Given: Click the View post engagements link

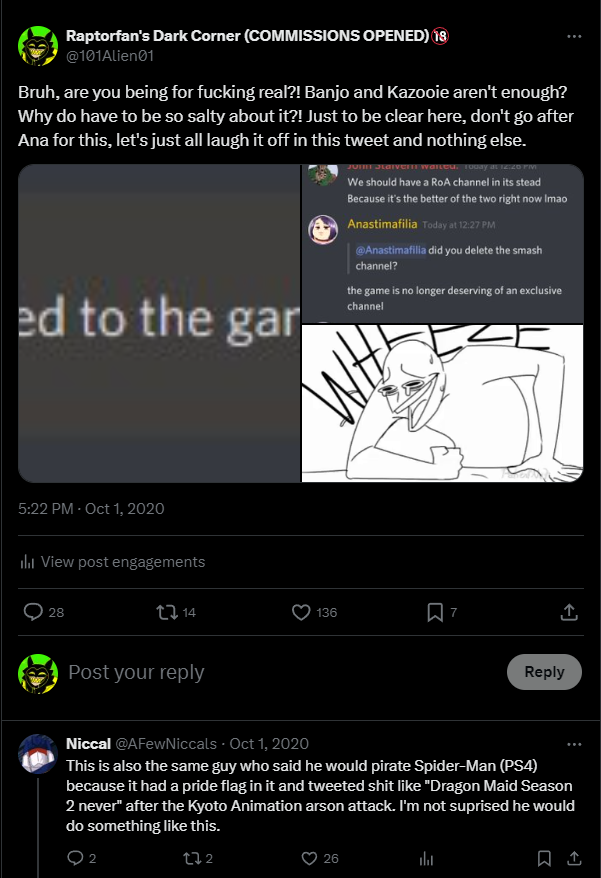Looking at the screenshot, I should coord(113,562).
